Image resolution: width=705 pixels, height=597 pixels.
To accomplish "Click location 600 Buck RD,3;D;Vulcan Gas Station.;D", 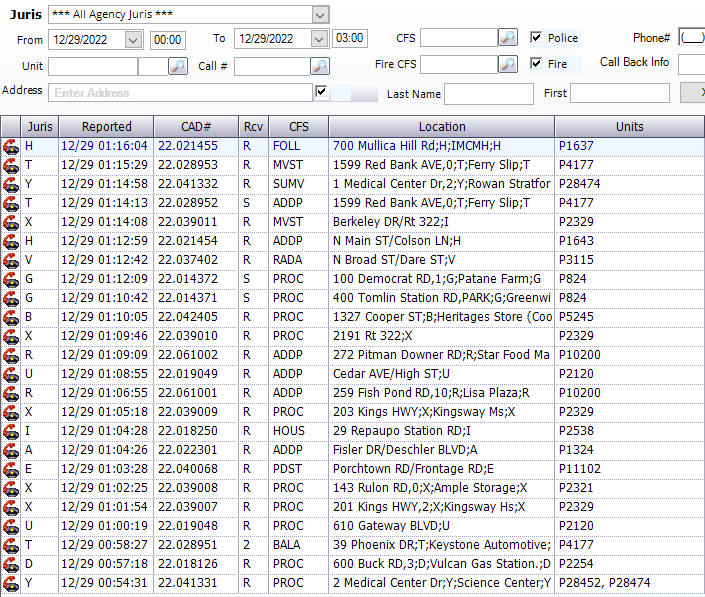I will 442,564.
